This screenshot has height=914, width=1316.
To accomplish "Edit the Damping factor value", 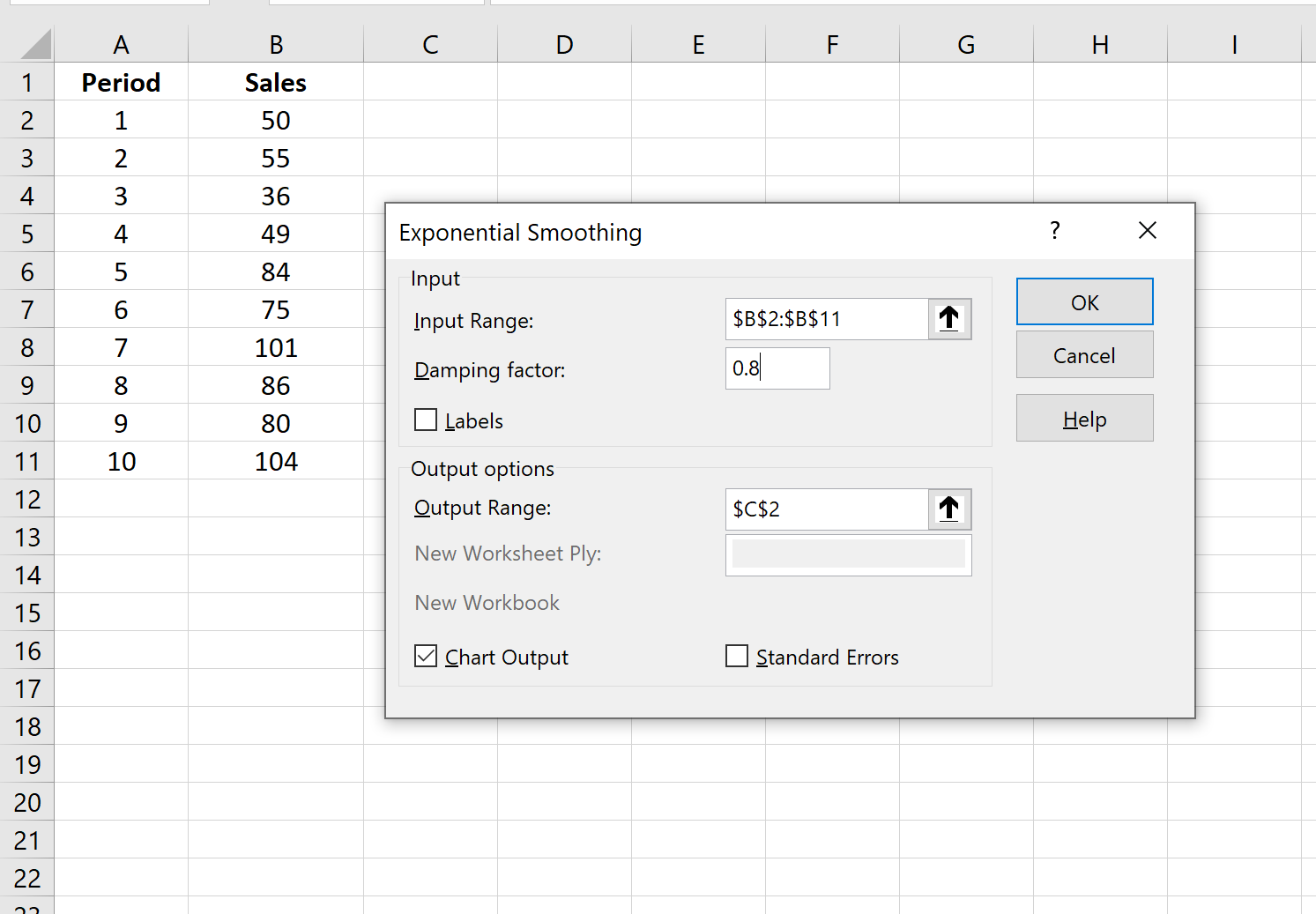I will 777,368.
